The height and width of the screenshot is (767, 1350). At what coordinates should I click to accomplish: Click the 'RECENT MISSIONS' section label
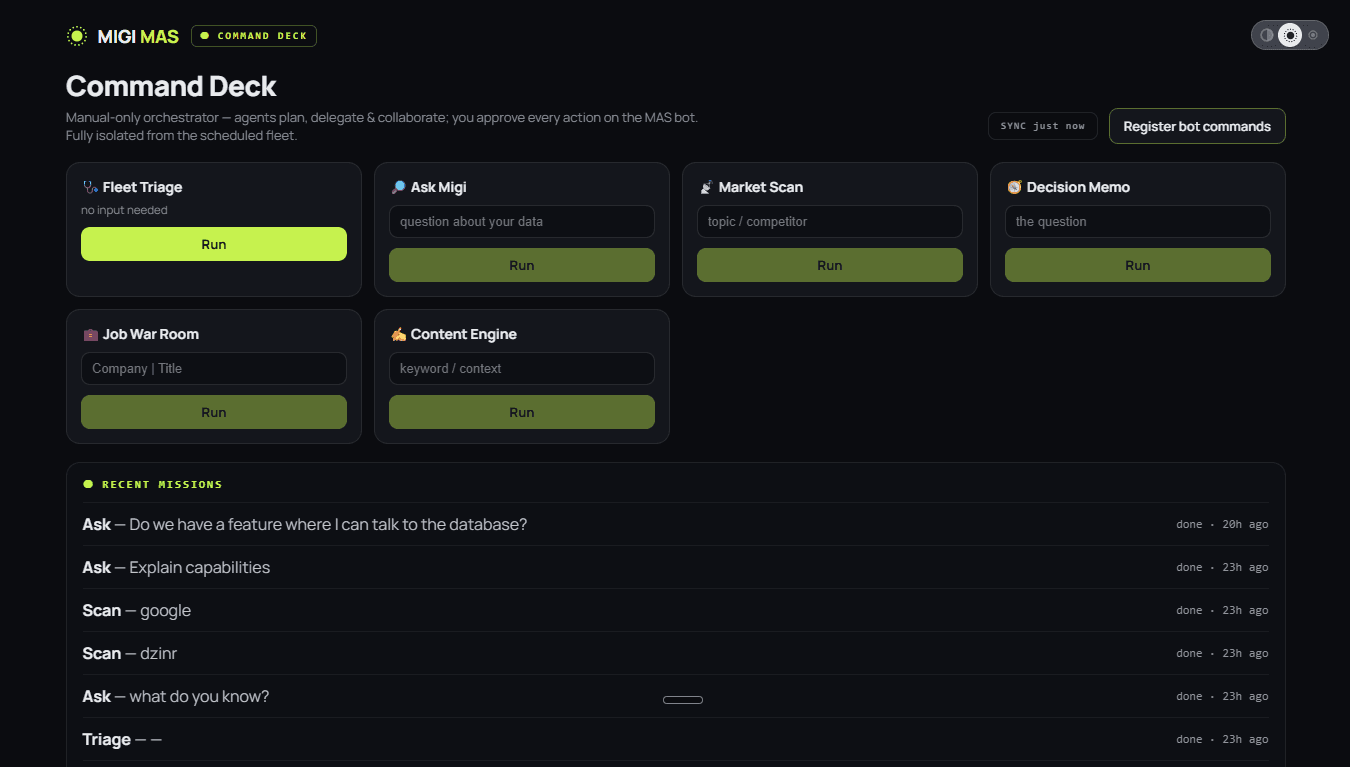click(162, 484)
